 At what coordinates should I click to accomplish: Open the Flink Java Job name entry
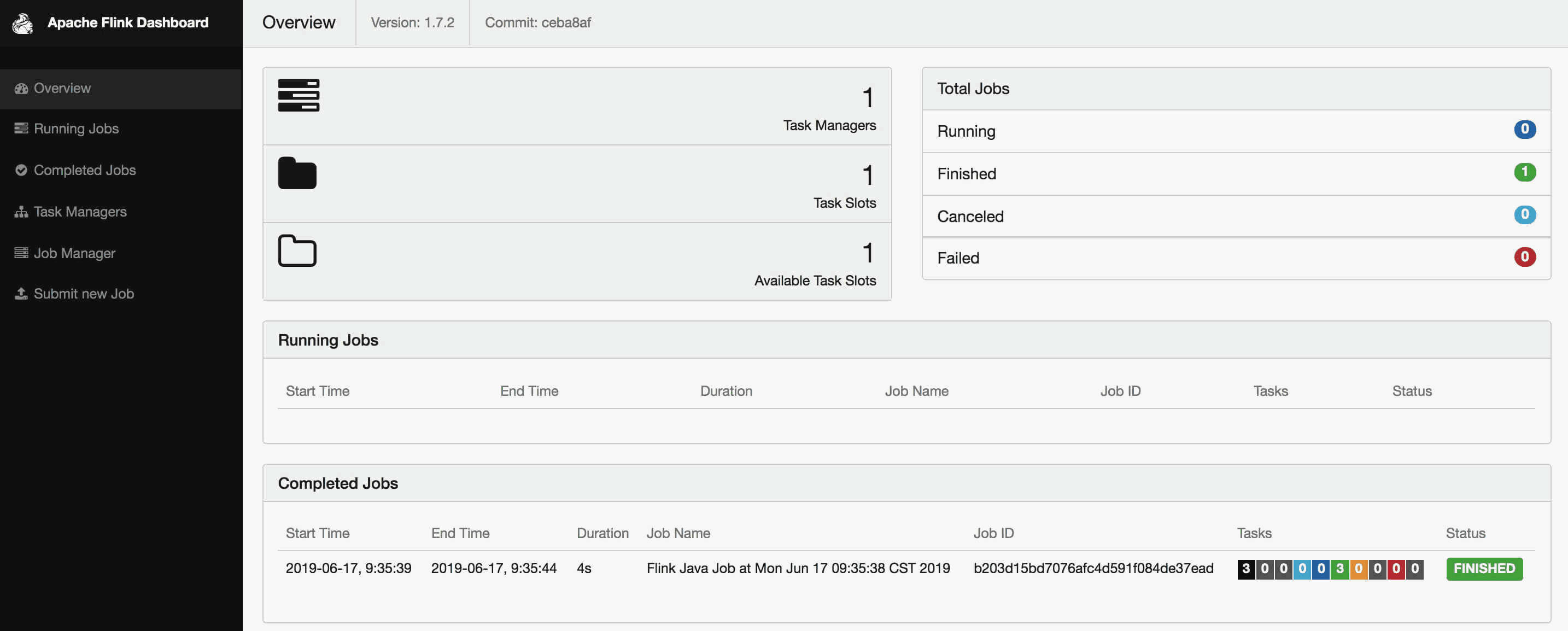click(x=798, y=568)
